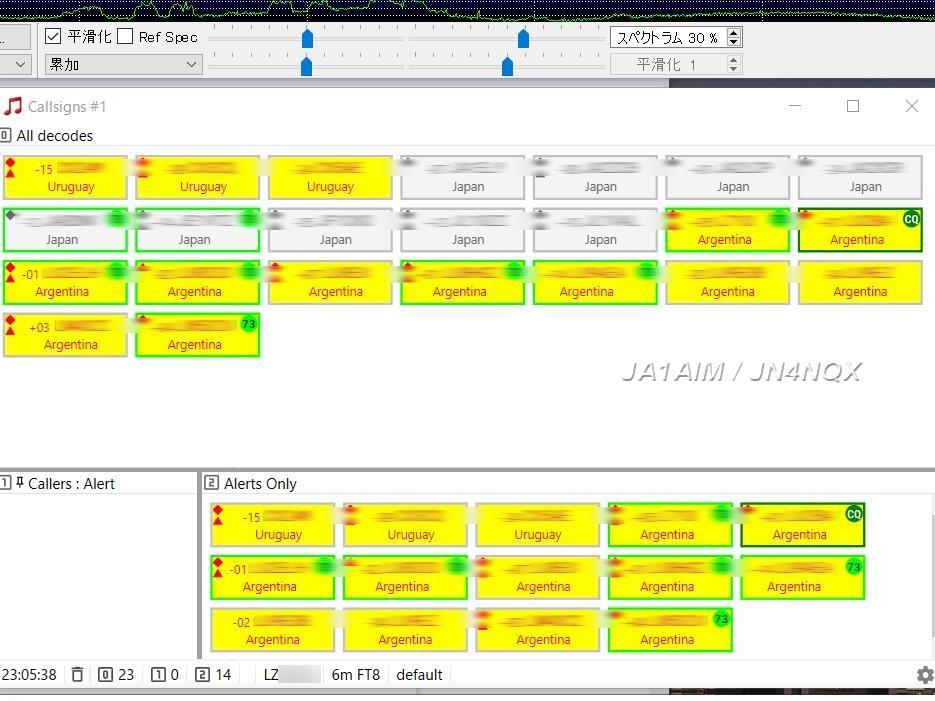Click the pin icon beside Callers : Alert
Screen dimensions: 935x701
(19, 484)
